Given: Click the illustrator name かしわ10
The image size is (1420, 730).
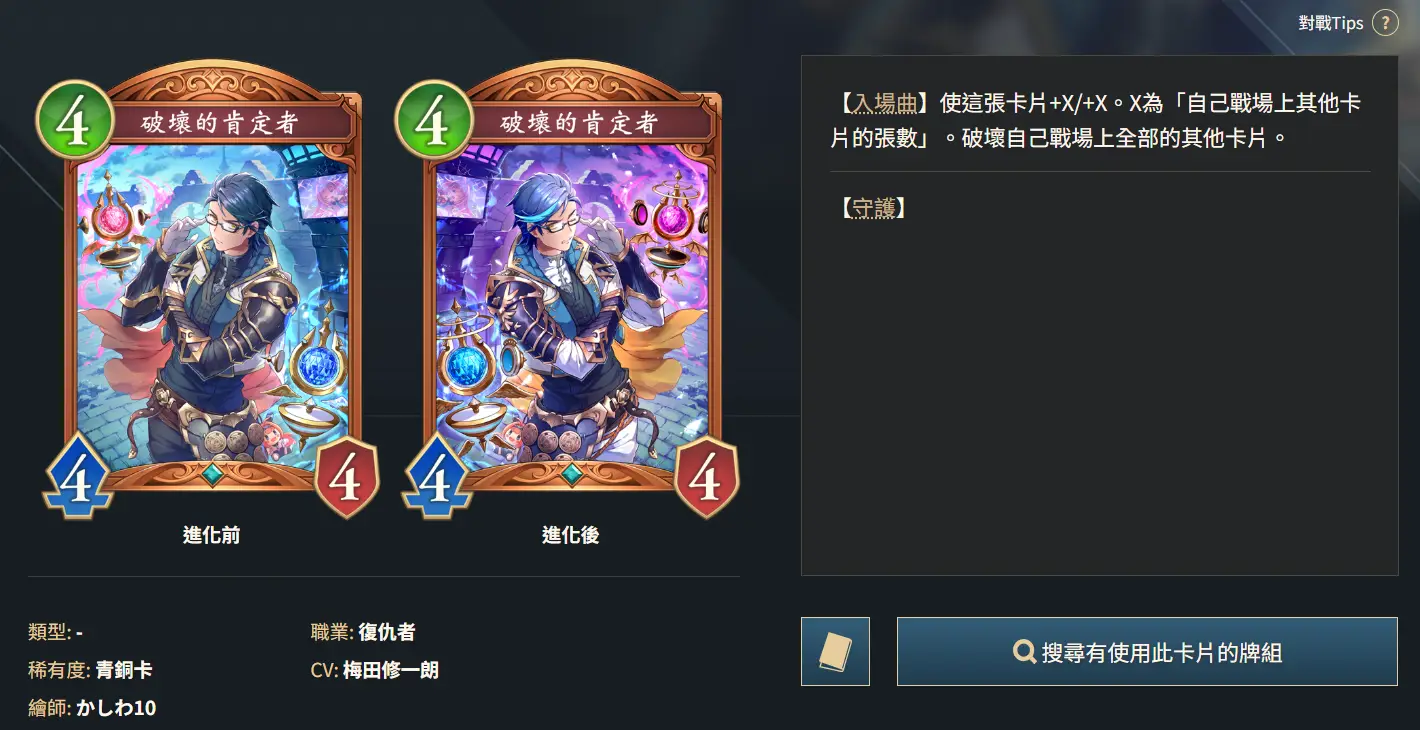Looking at the screenshot, I should [x=116, y=708].
